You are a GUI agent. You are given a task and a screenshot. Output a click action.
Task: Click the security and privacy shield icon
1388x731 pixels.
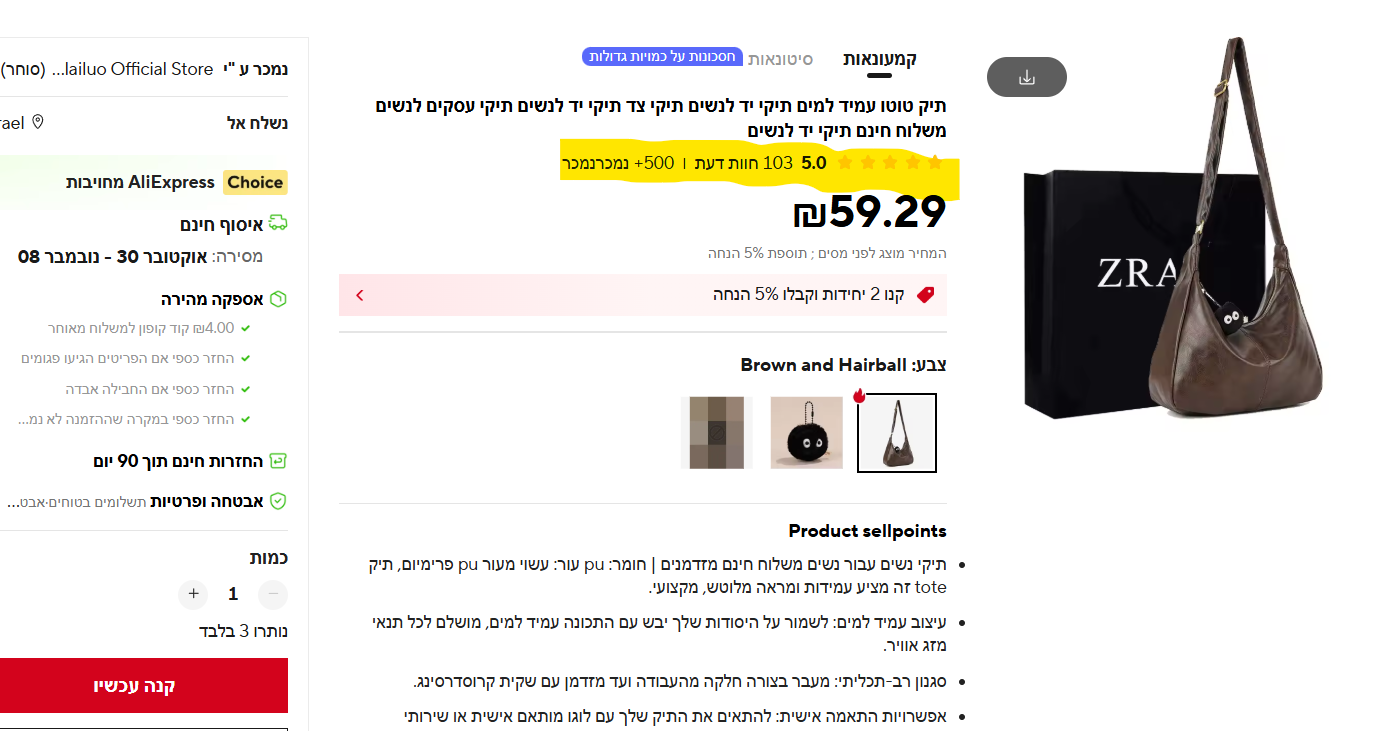(x=279, y=501)
